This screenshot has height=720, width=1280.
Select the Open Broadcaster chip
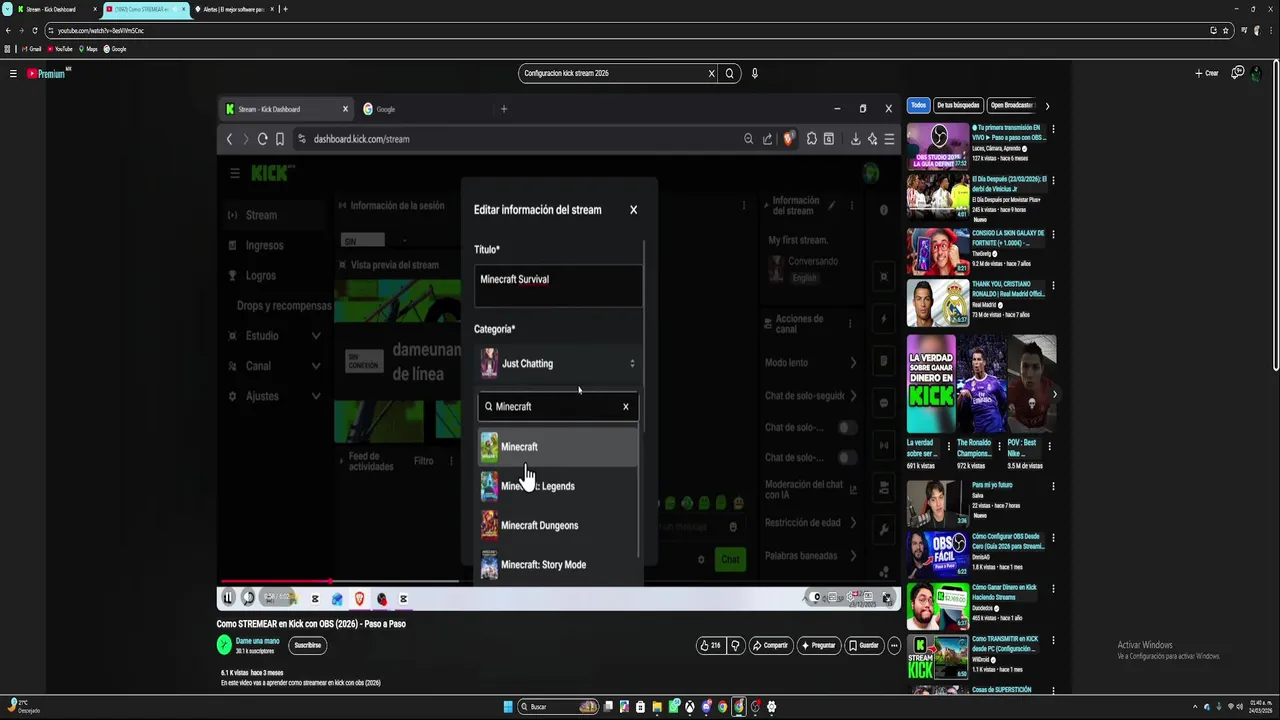1011,105
